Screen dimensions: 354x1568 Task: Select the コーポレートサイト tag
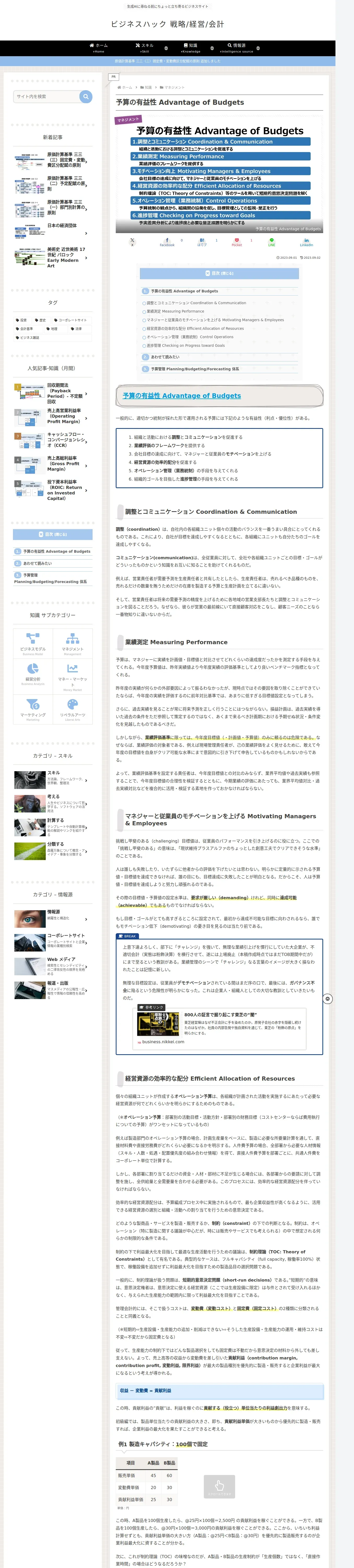72,320
